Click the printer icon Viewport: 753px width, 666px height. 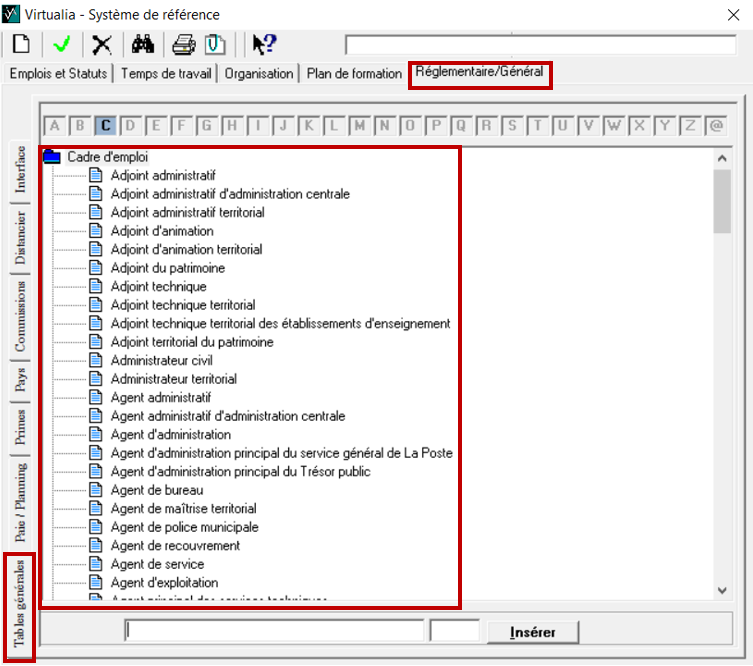click(x=182, y=45)
